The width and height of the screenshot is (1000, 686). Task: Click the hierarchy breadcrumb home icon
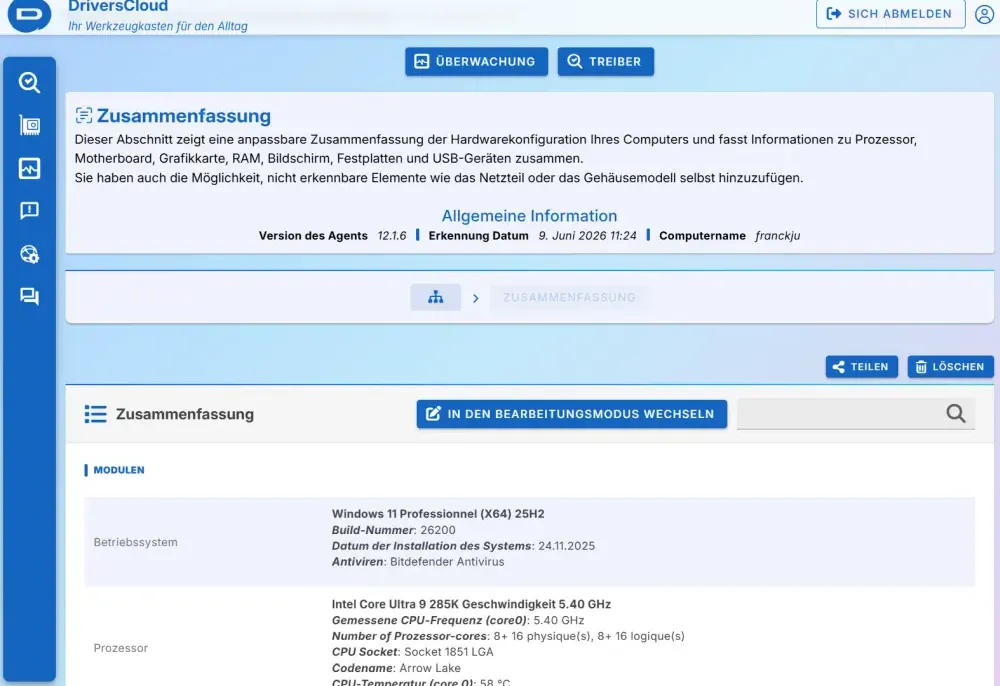coord(436,297)
